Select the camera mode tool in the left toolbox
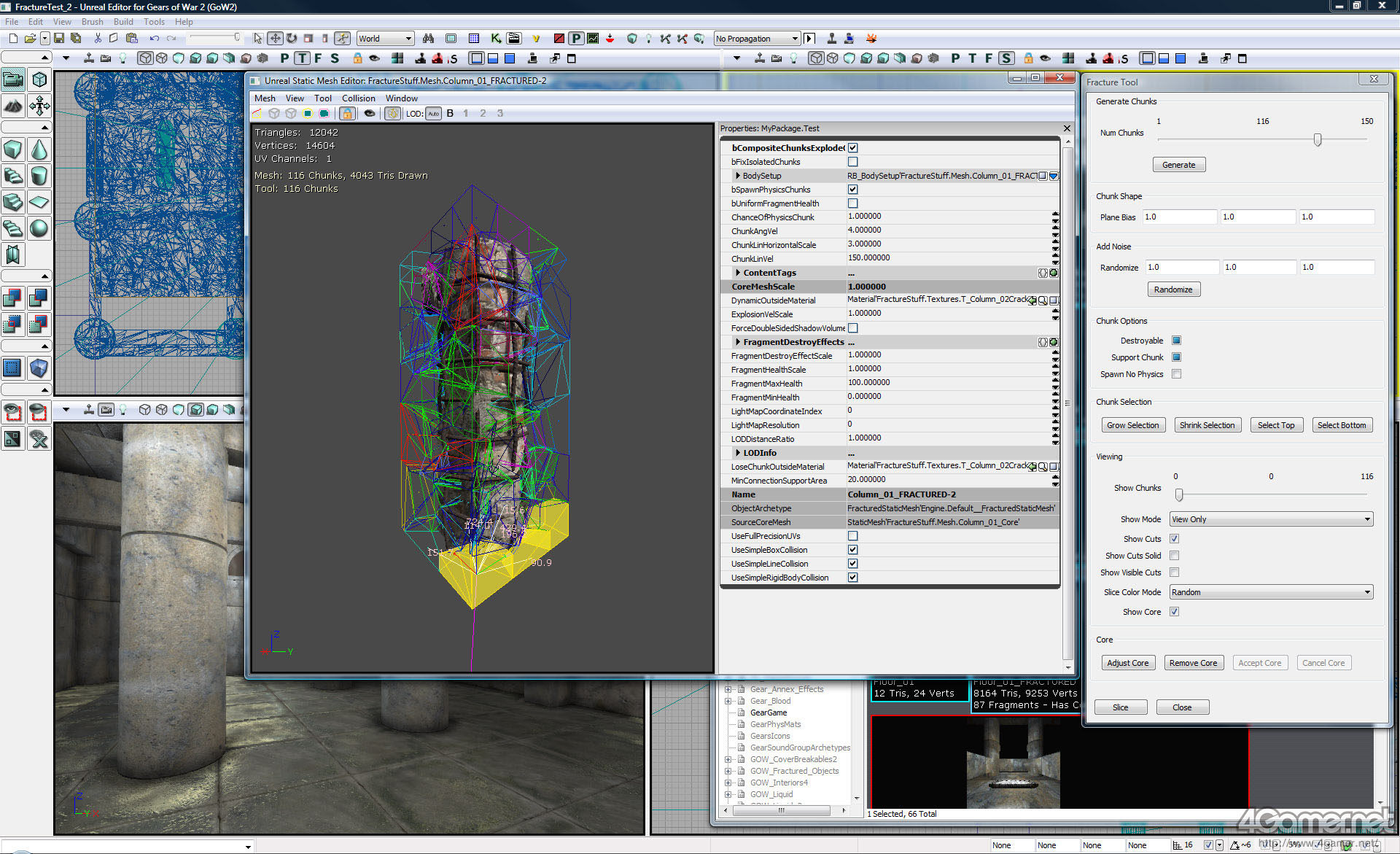This screenshot has width=1400, height=854. [13, 79]
